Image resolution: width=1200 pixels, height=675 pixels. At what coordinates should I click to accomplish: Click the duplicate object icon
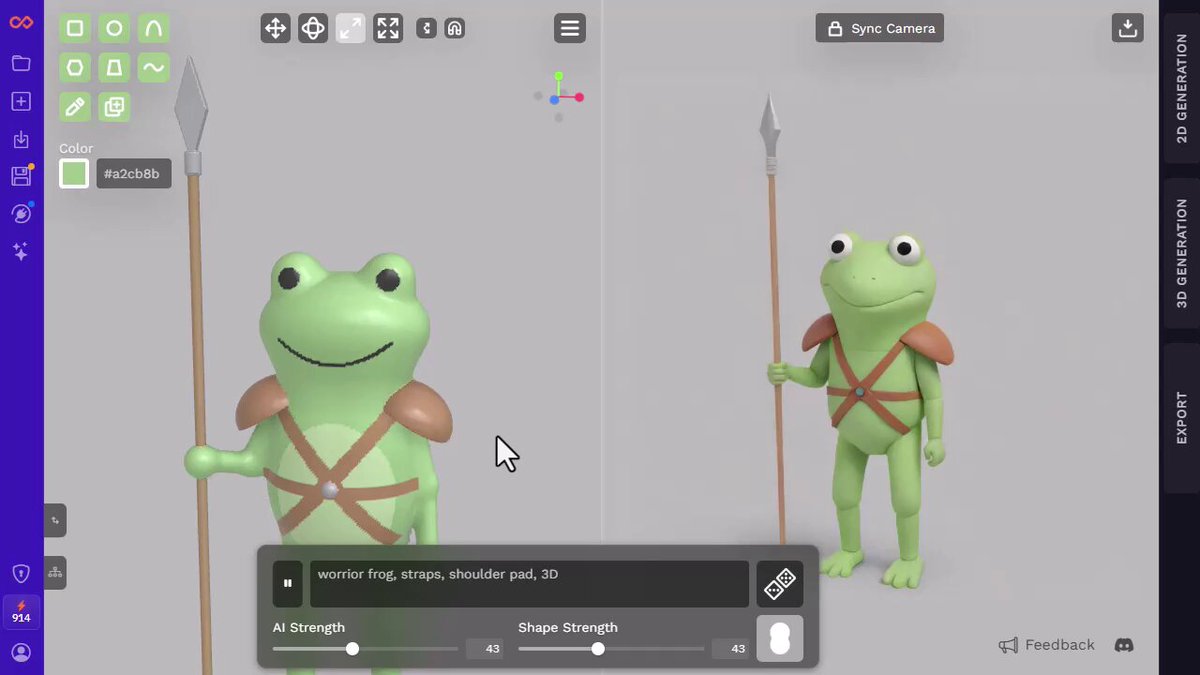(114, 107)
